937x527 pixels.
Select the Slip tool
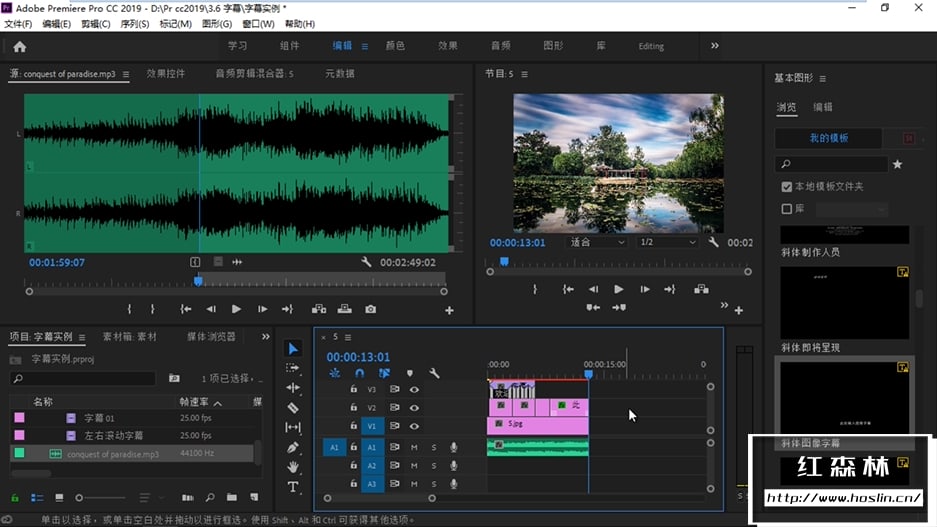(293, 427)
